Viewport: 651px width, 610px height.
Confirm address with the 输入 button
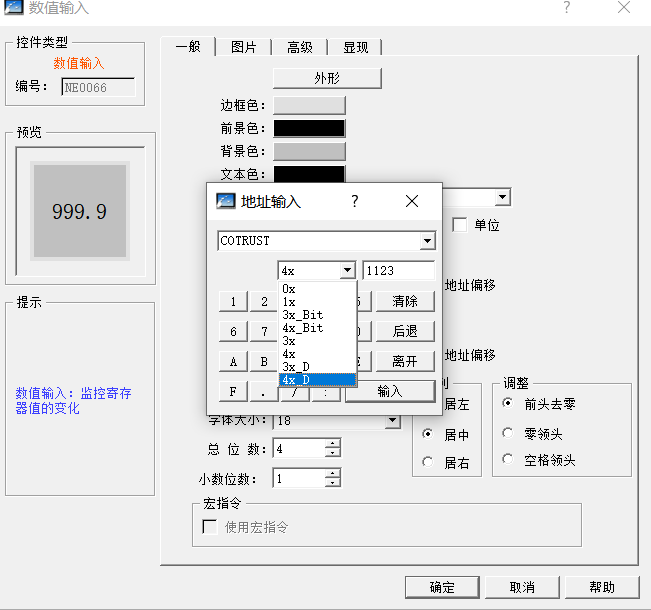coord(390,391)
